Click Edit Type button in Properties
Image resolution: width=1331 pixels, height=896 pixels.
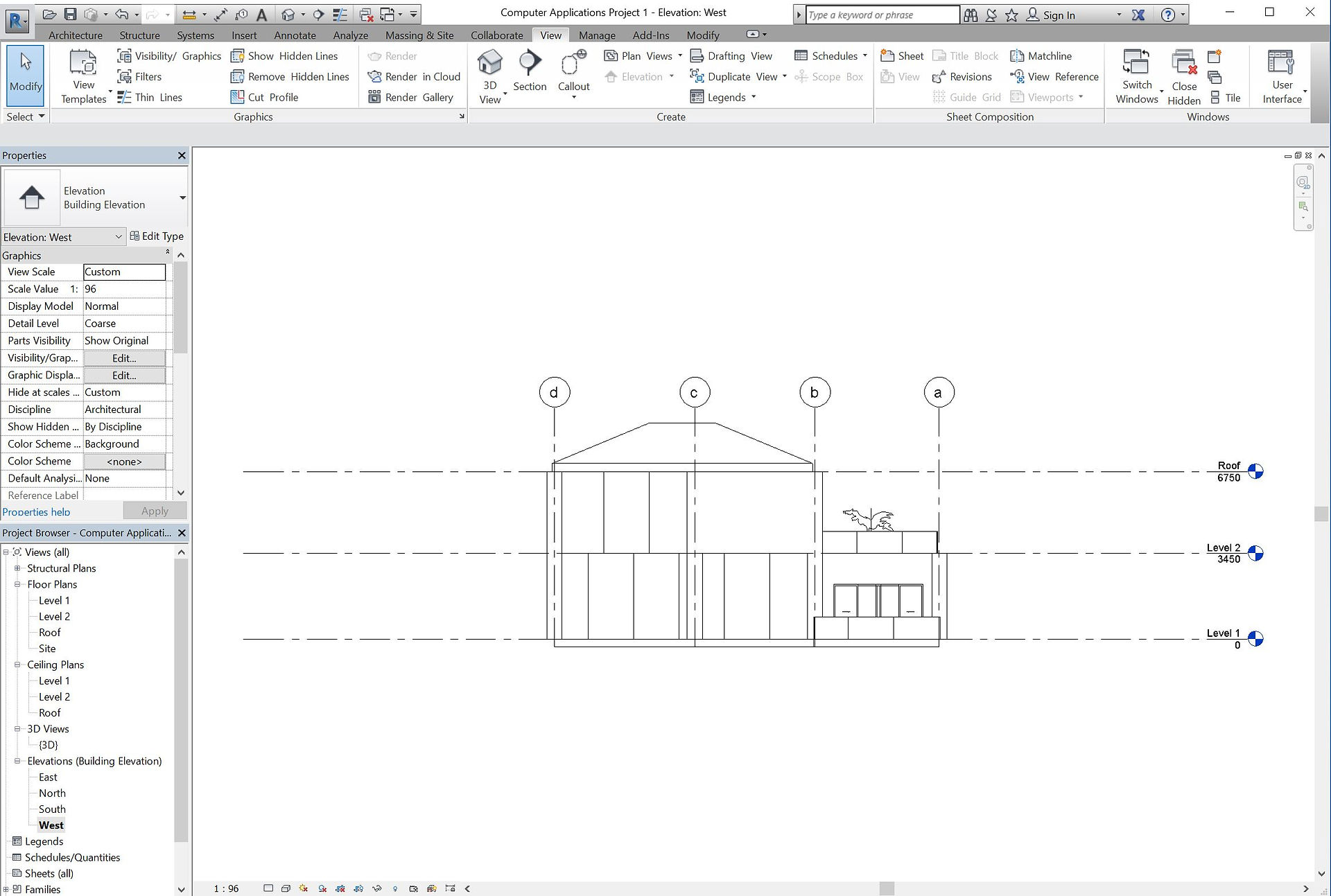pos(157,236)
